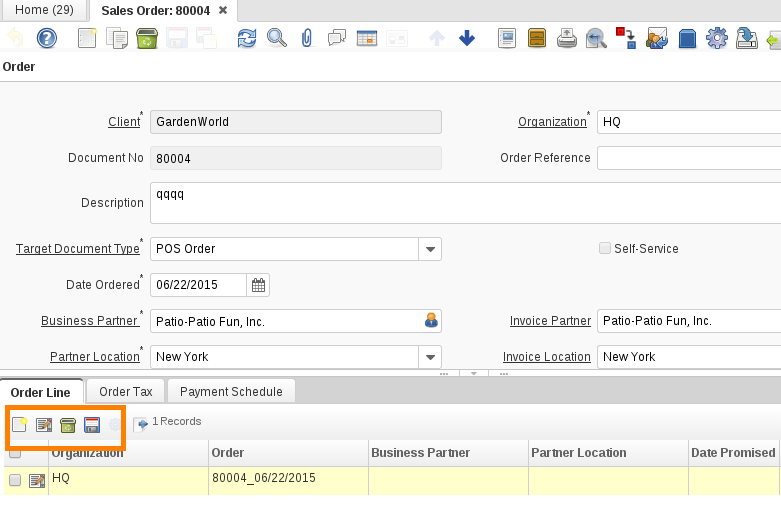The height and width of the screenshot is (531, 781).
Task: Switch to the Order Tax tab
Action: (125, 392)
